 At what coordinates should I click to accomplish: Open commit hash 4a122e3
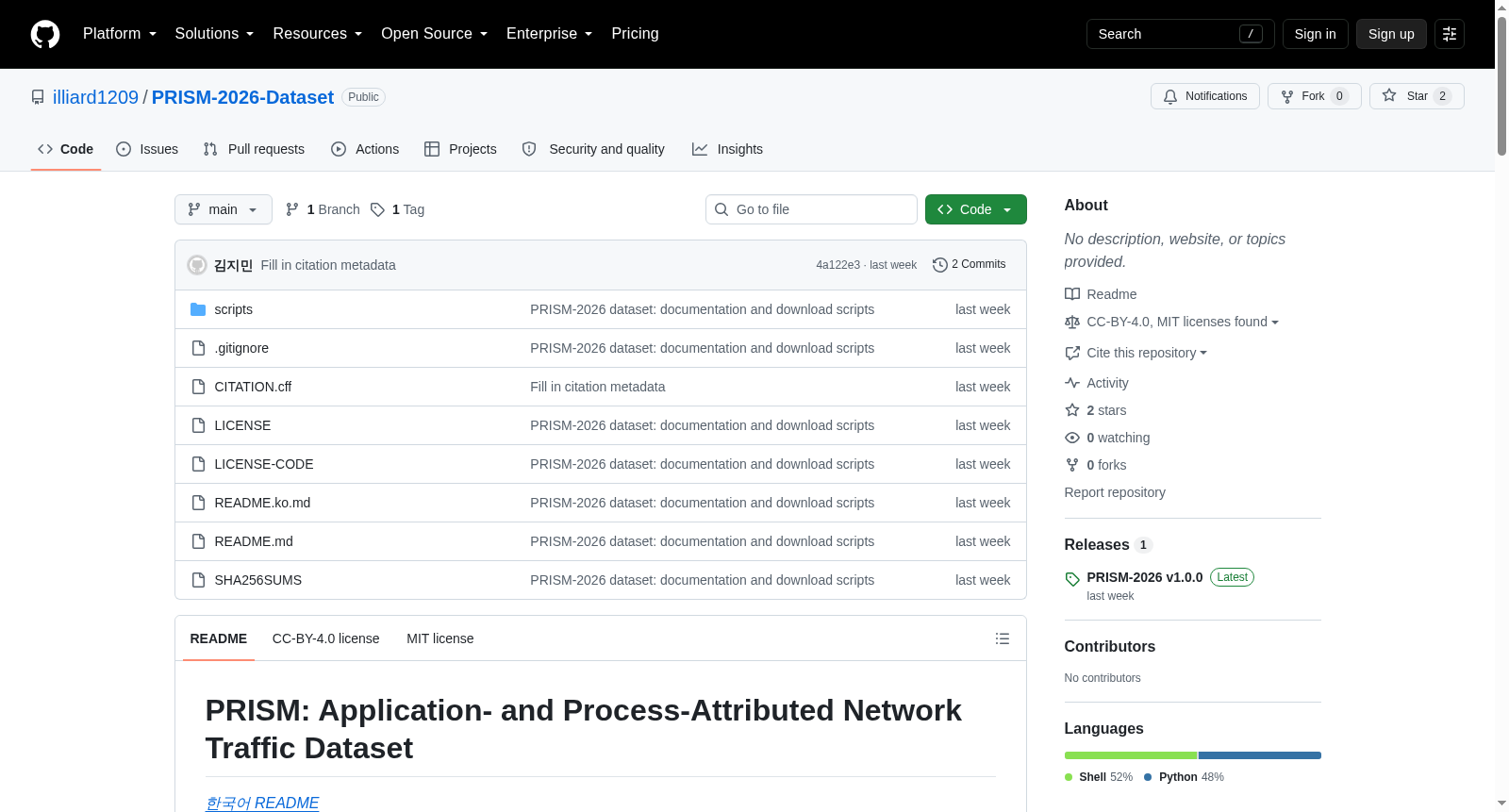point(838,265)
